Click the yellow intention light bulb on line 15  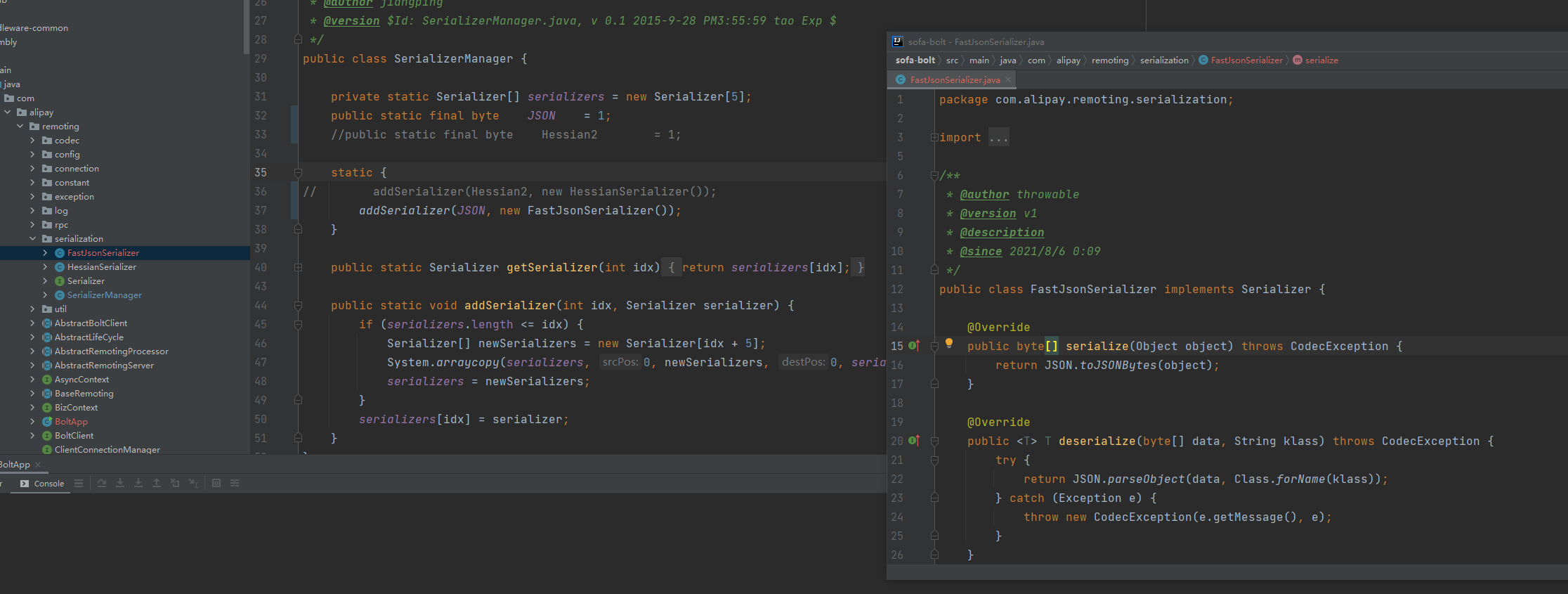pos(949,343)
